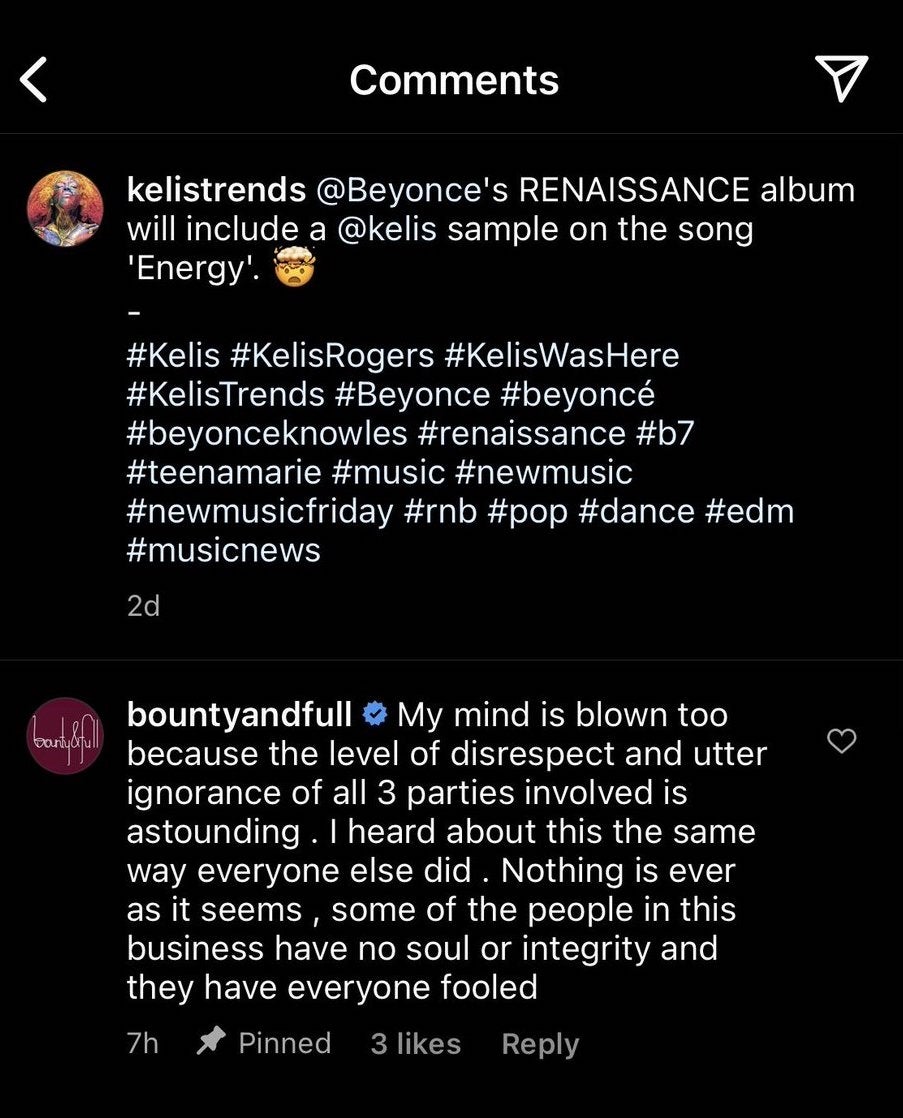Reply to the bountyandfull comment
903x1118 pixels.
pos(540,1044)
